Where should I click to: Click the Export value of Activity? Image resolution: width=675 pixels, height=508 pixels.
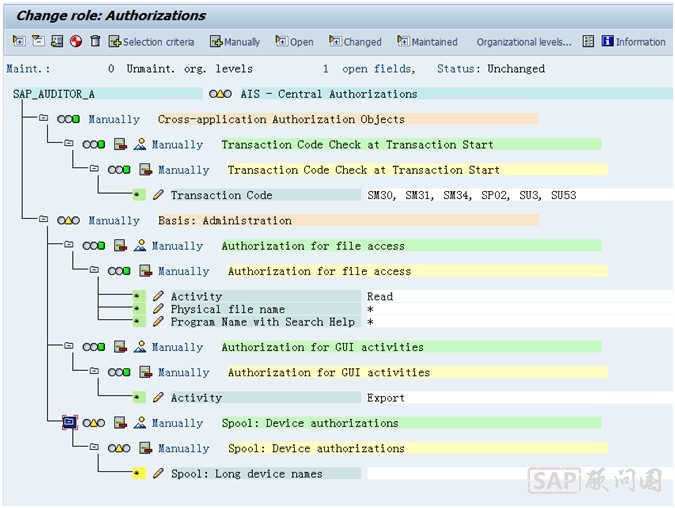coord(386,398)
